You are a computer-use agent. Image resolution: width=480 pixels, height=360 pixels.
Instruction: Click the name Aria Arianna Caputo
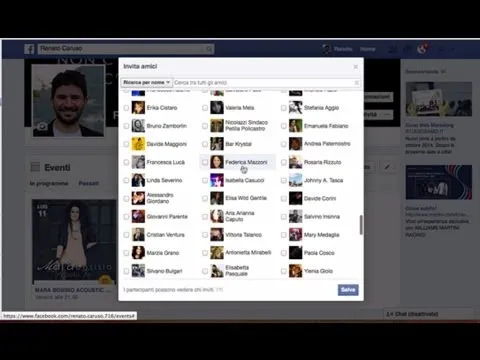coord(240,216)
